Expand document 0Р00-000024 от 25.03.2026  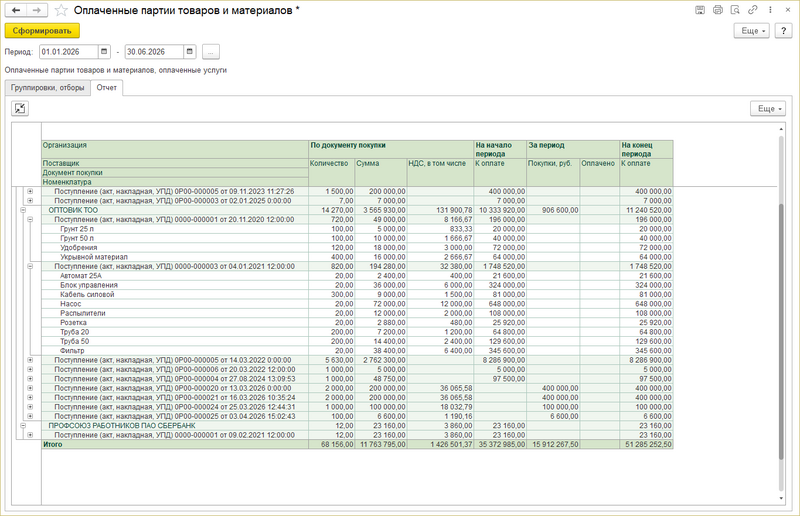pyautogui.click(x=30, y=407)
